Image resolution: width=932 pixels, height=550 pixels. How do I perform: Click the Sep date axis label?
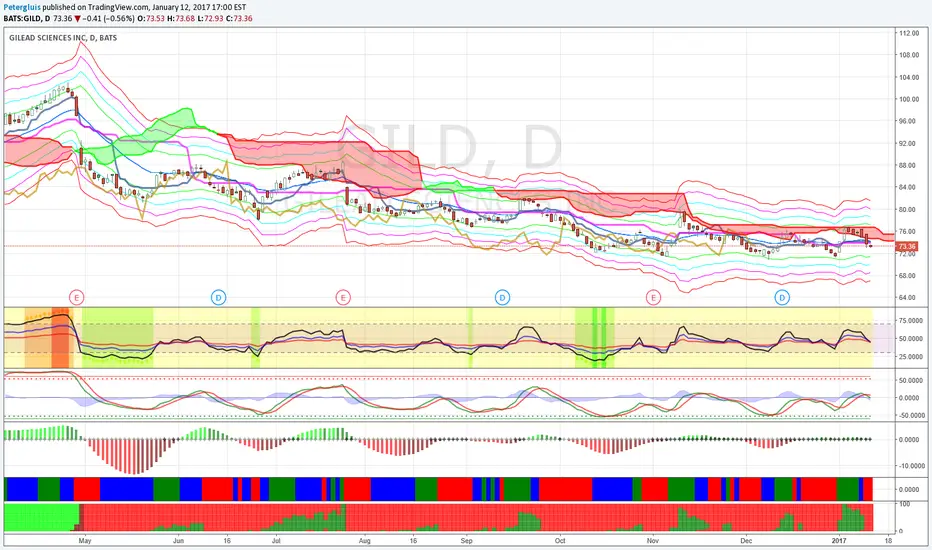tap(467, 540)
